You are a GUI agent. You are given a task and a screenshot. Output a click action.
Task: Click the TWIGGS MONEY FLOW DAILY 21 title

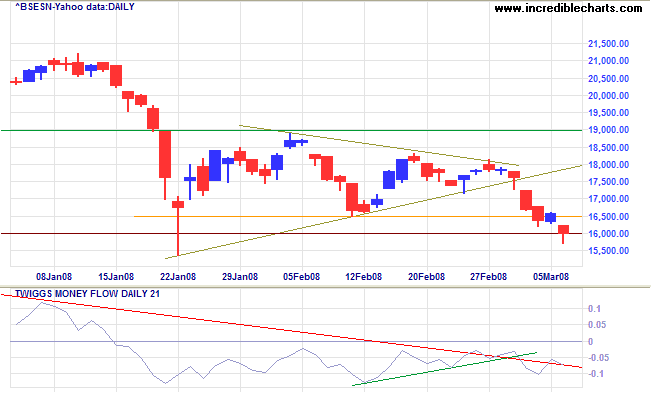point(88,294)
